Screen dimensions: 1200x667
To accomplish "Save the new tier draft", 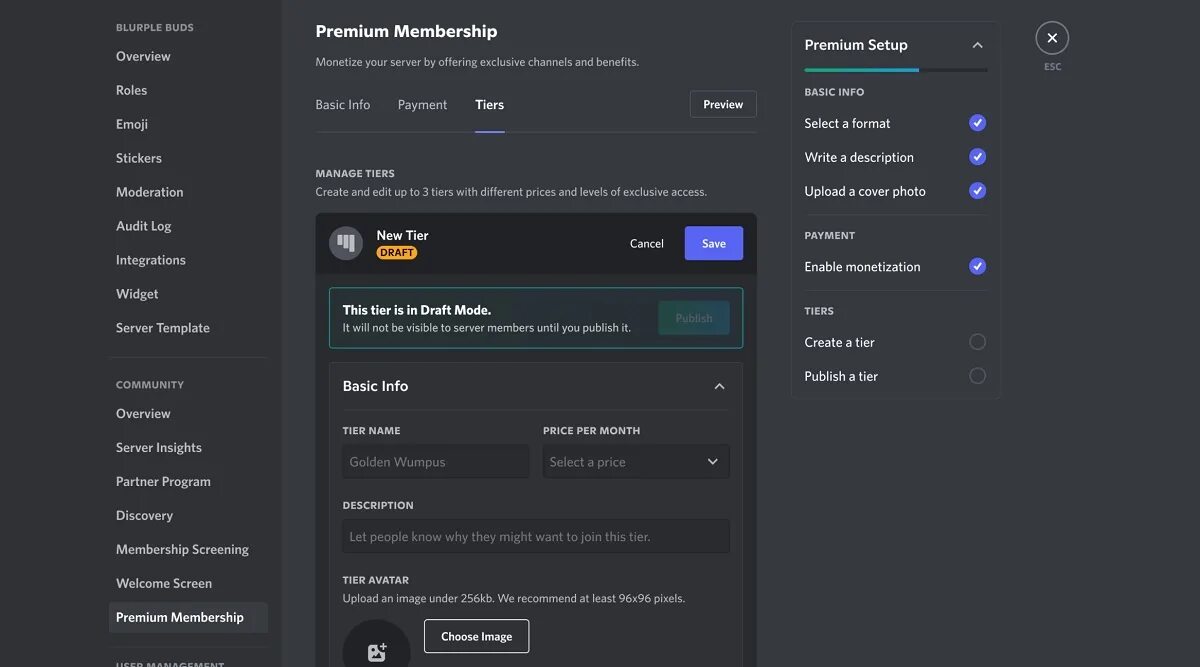I will pos(713,243).
